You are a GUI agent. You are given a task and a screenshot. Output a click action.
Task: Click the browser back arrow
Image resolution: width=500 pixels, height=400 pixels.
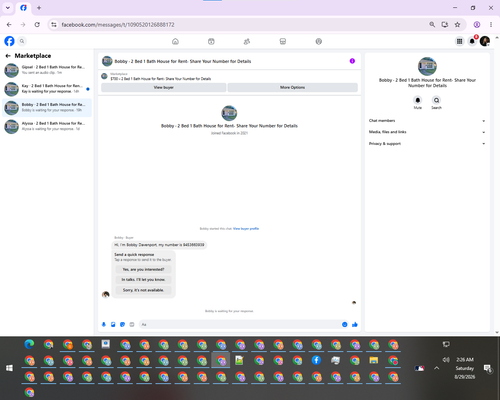9,25
